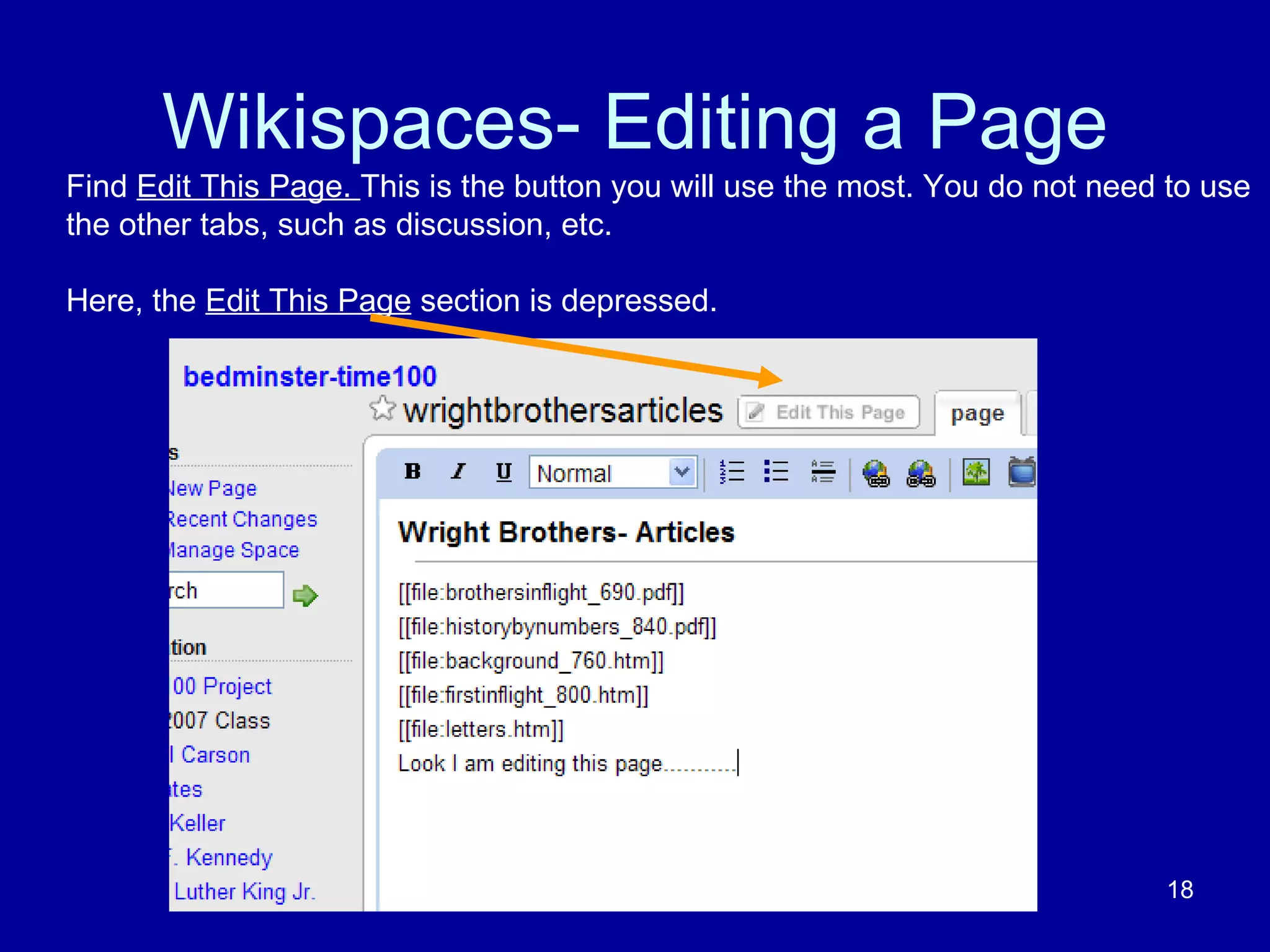The width and height of the screenshot is (1270, 952).
Task: Click the letters.htm file line
Action: [481, 729]
